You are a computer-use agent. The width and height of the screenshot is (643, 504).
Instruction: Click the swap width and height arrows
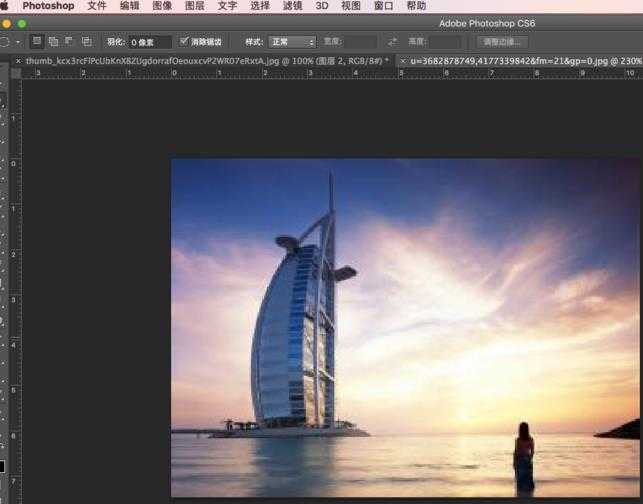[392, 42]
